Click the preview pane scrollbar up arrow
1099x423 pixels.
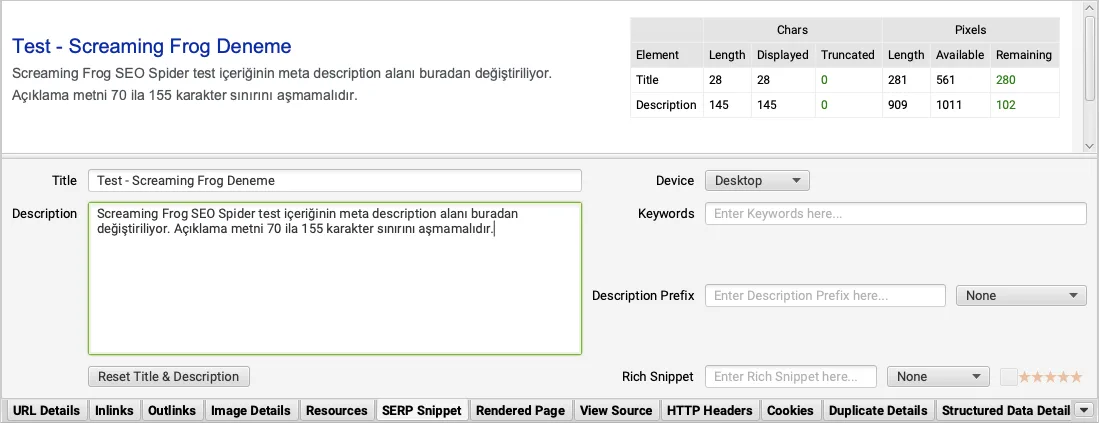pyautogui.click(x=1089, y=7)
